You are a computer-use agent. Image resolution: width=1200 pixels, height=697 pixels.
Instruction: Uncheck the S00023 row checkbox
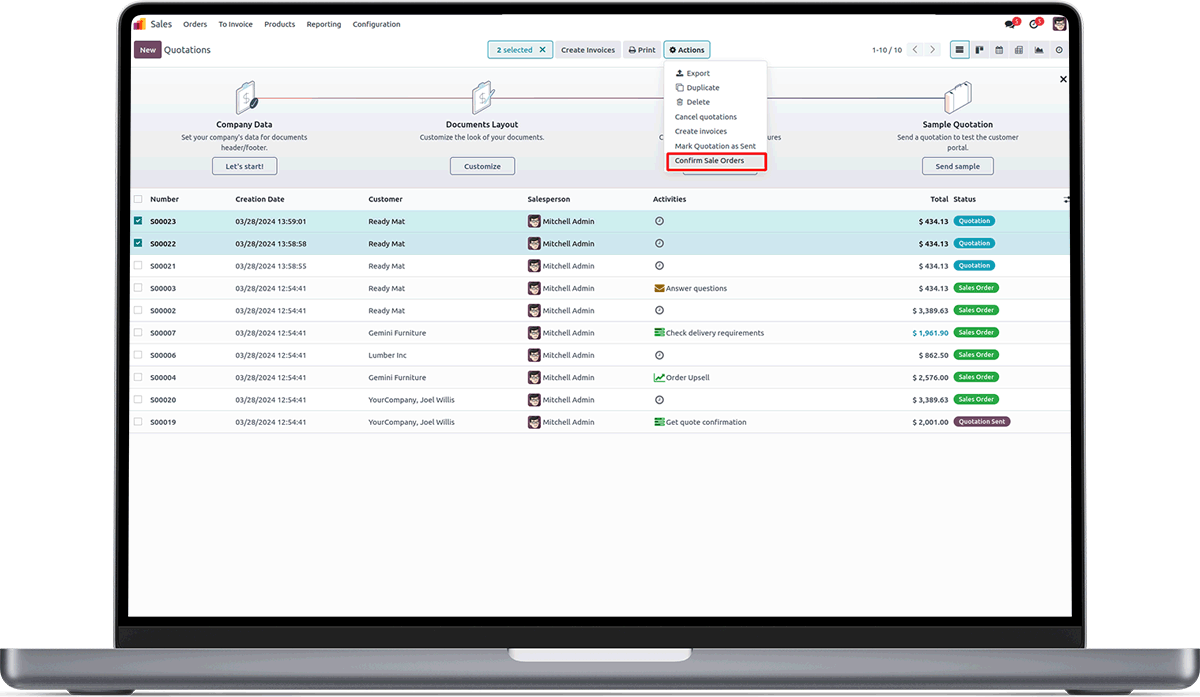click(138, 221)
